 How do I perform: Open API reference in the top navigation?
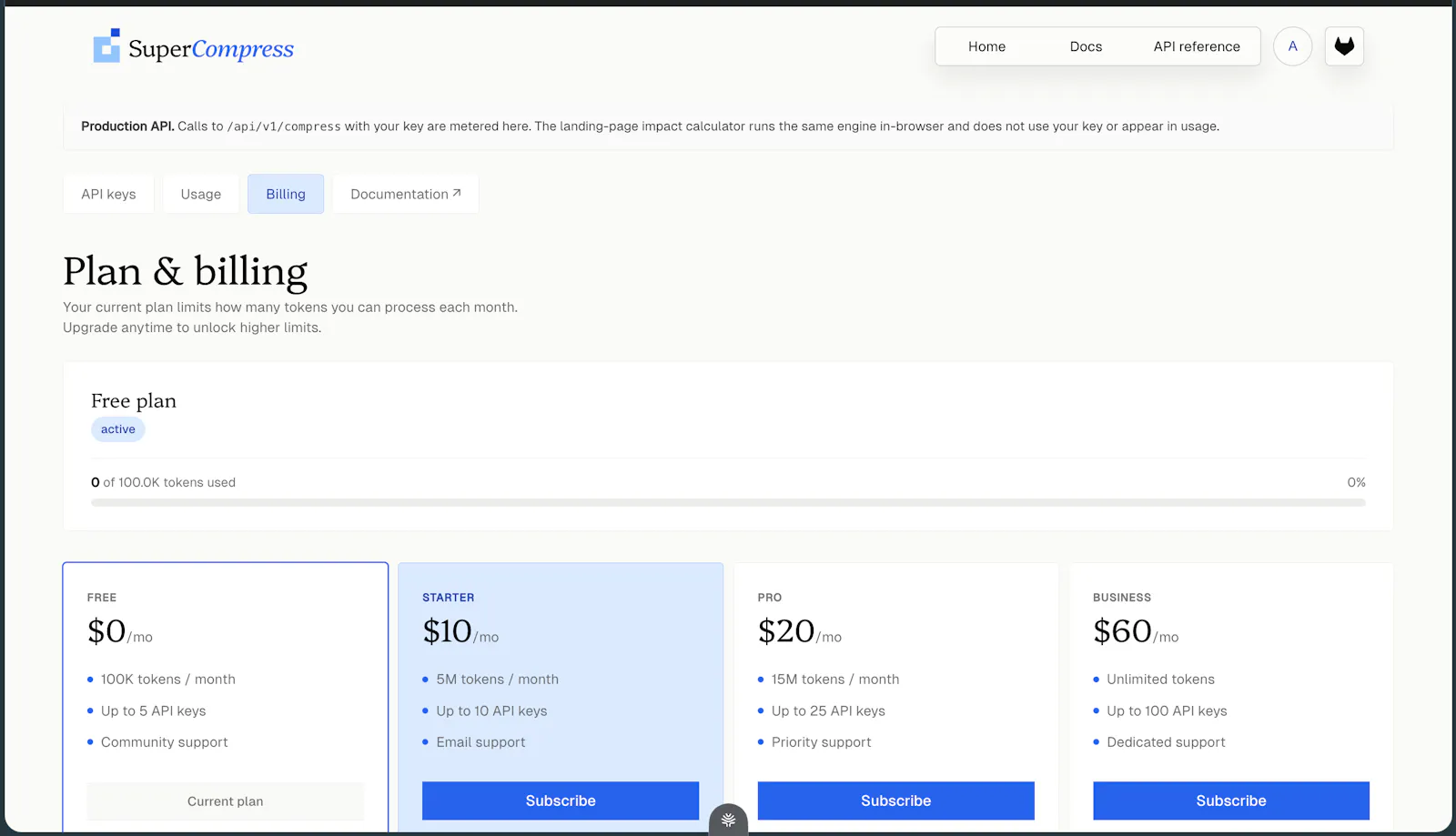point(1197,46)
